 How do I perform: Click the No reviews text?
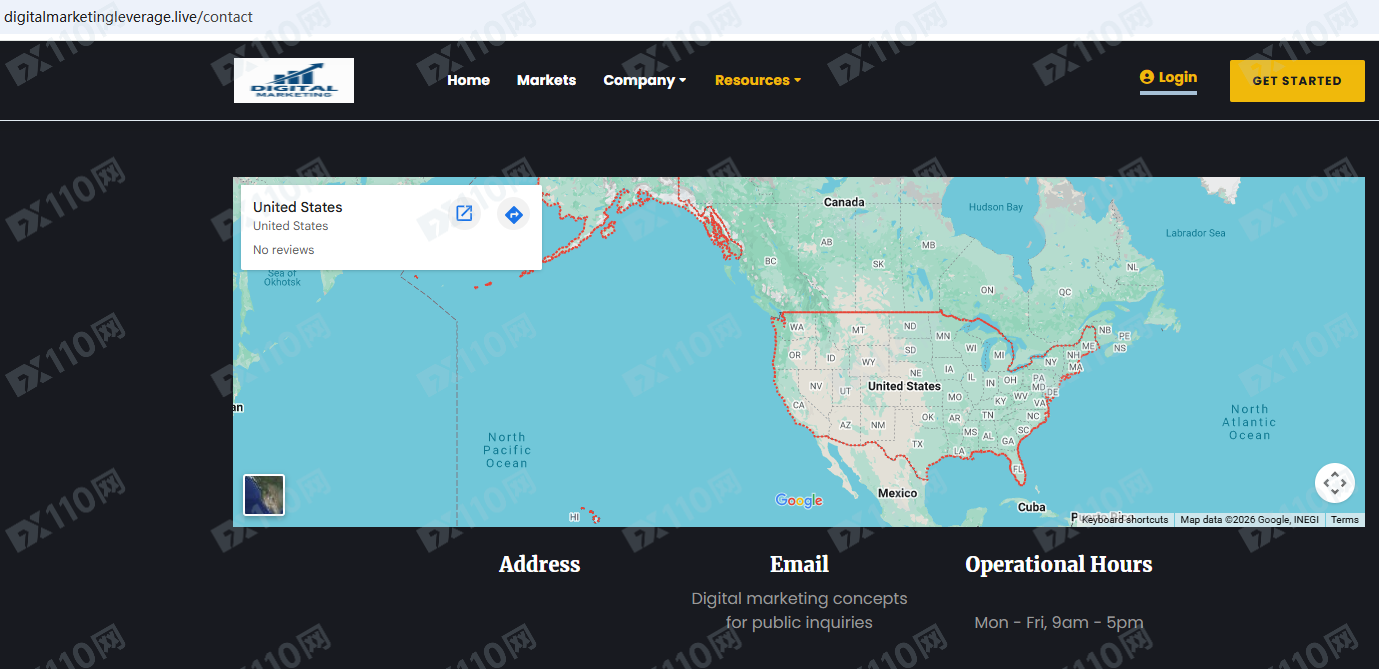[283, 250]
